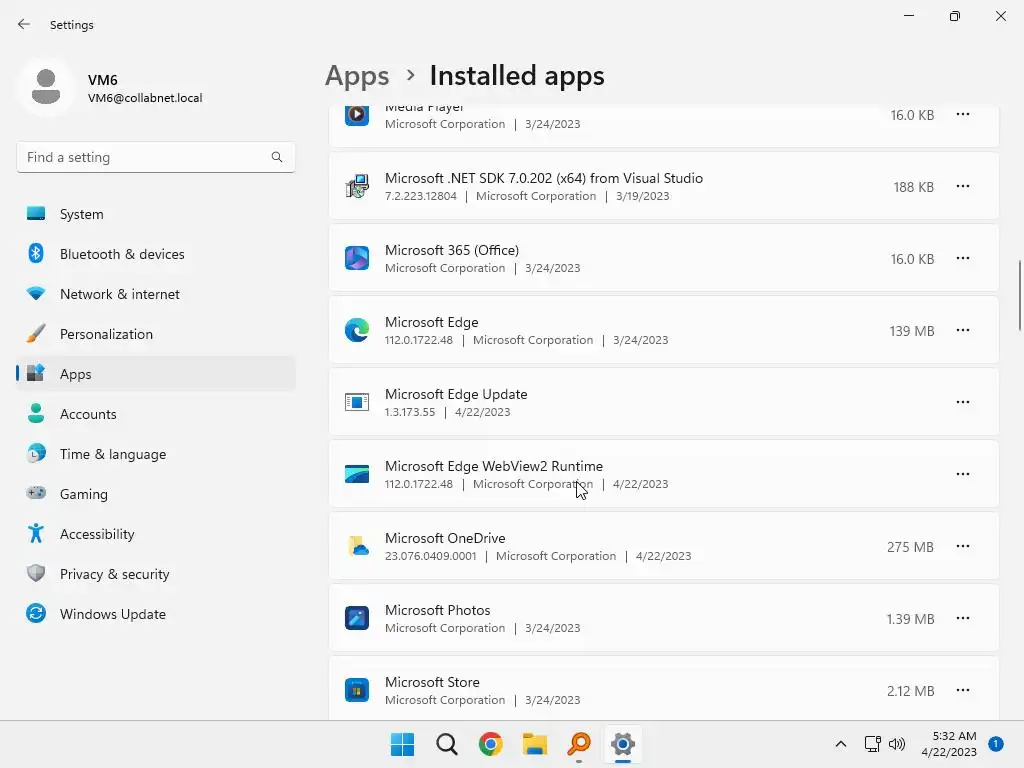Open more options for Microsoft OneDrive
Screen dimensions: 1024x768
(x=962, y=546)
